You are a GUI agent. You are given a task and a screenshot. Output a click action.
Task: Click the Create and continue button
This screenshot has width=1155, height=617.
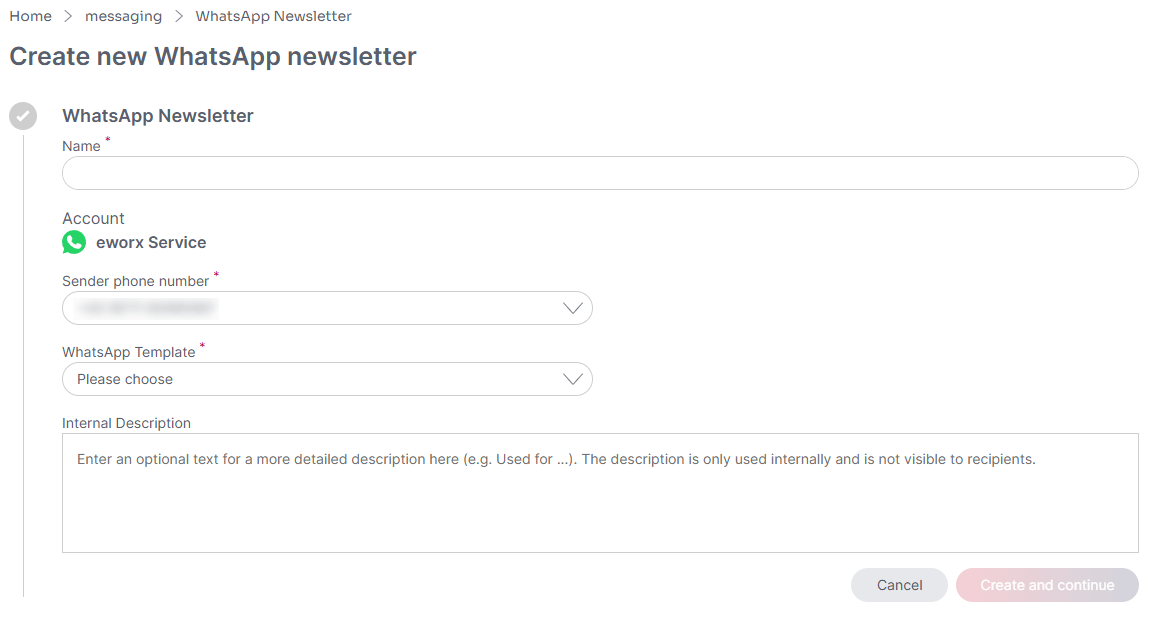(x=1047, y=585)
